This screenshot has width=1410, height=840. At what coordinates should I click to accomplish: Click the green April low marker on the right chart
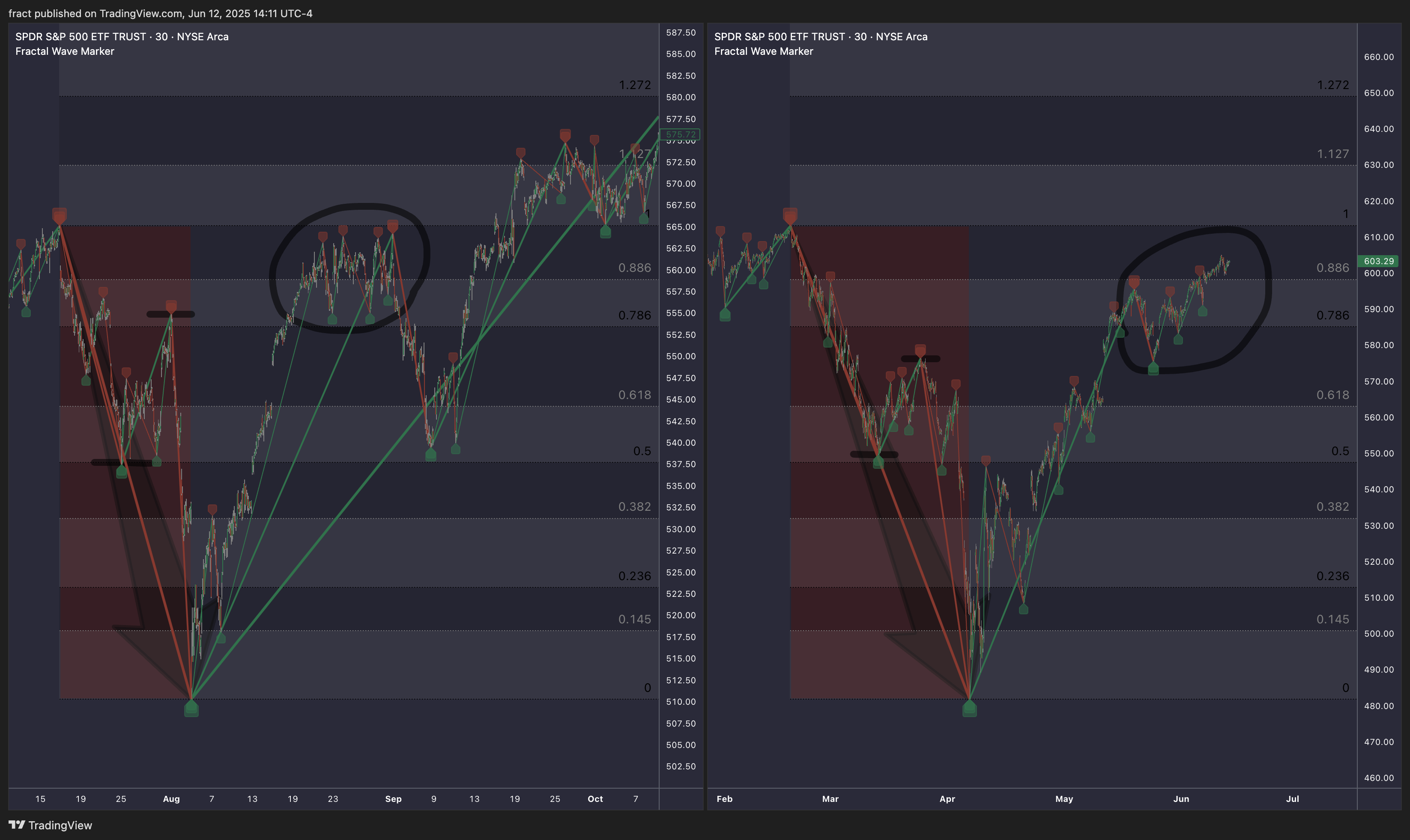969,708
